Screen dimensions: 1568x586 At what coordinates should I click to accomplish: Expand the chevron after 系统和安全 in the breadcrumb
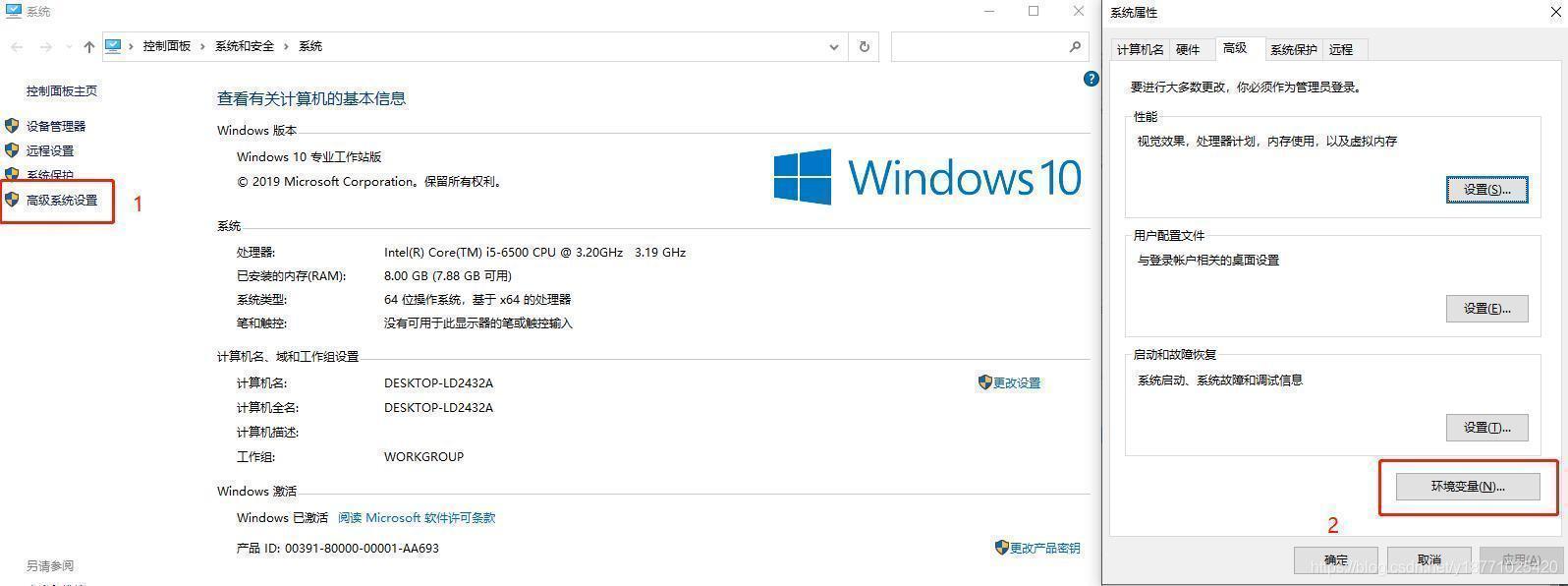(x=287, y=46)
